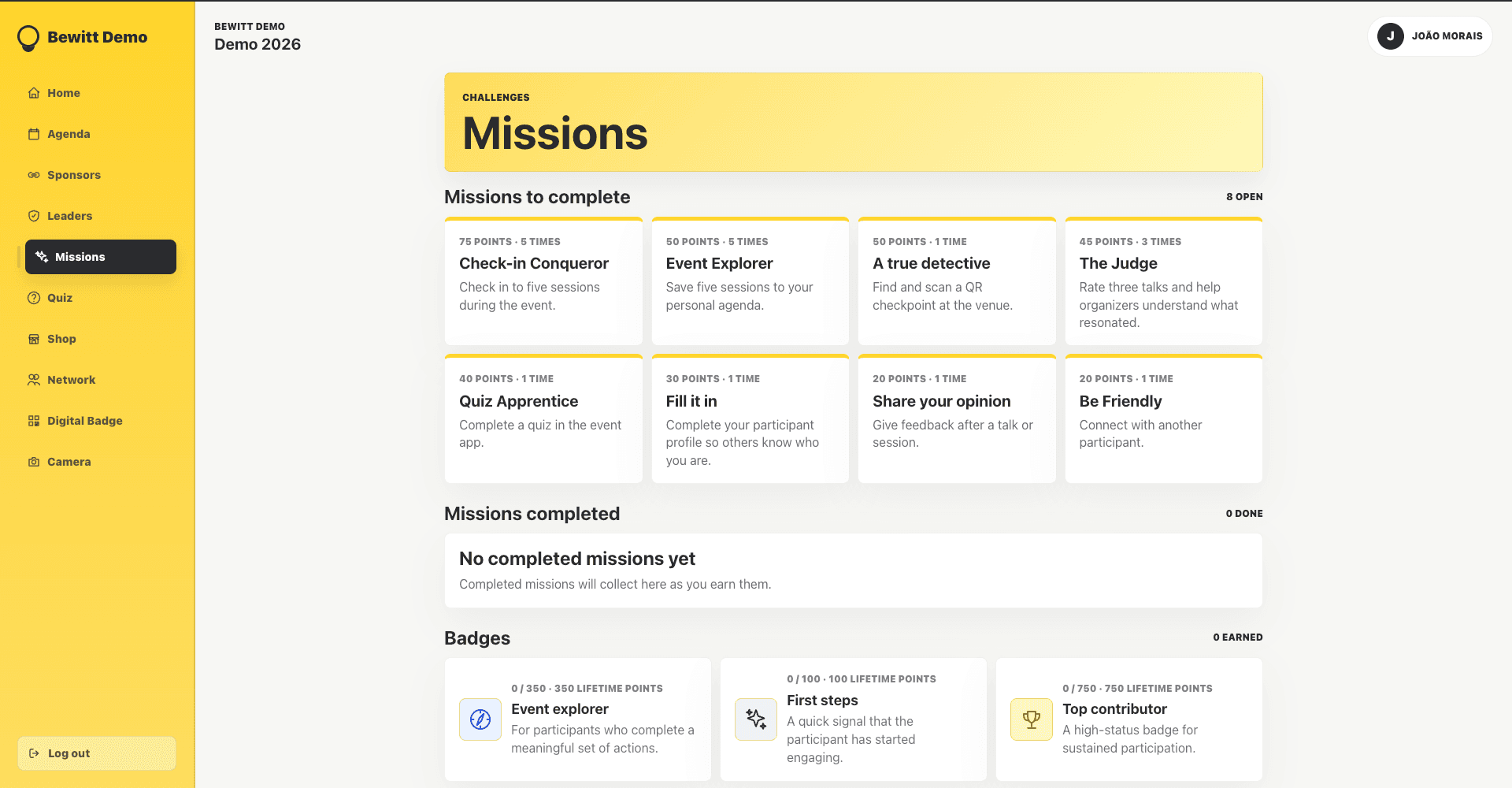Image resolution: width=1512 pixels, height=788 pixels.
Task: Click the Event explorer compass badge icon
Action: tap(480, 719)
